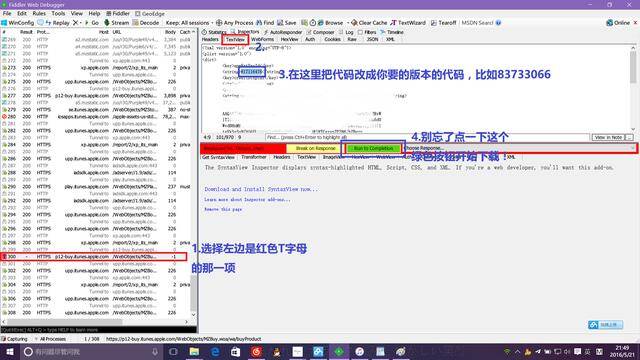Image resolution: width=640 pixels, height=360 pixels.
Task: Click the Replay sessions icon
Action: [x=49, y=23]
